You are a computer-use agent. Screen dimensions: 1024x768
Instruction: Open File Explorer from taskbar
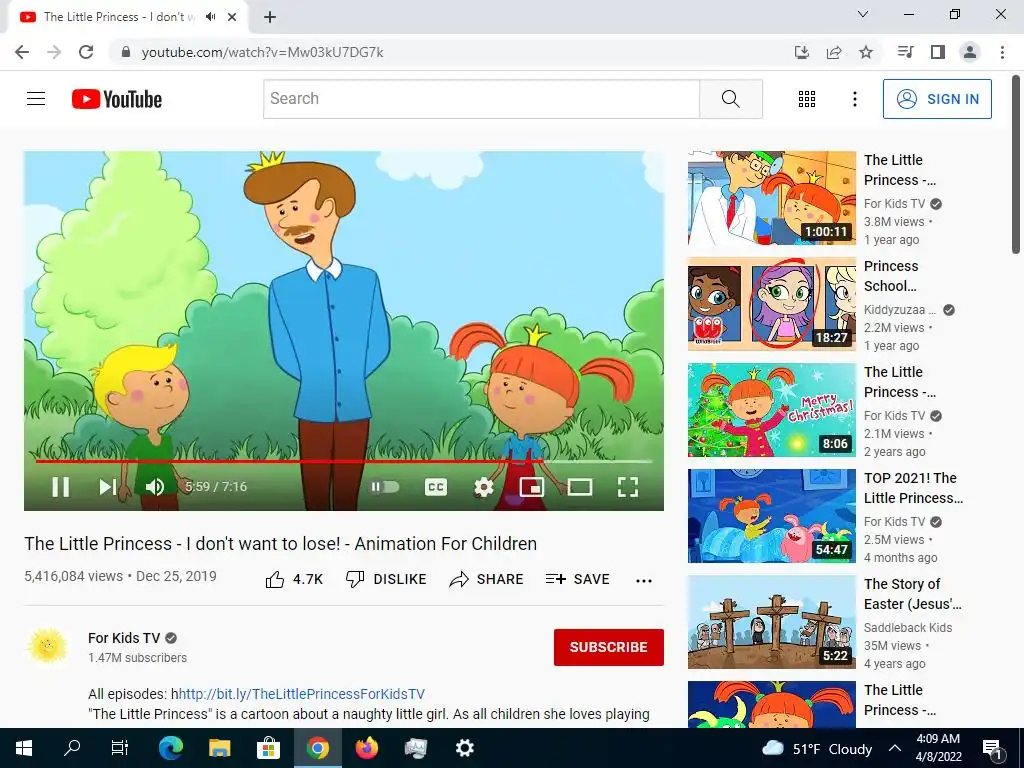click(x=219, y=748)
